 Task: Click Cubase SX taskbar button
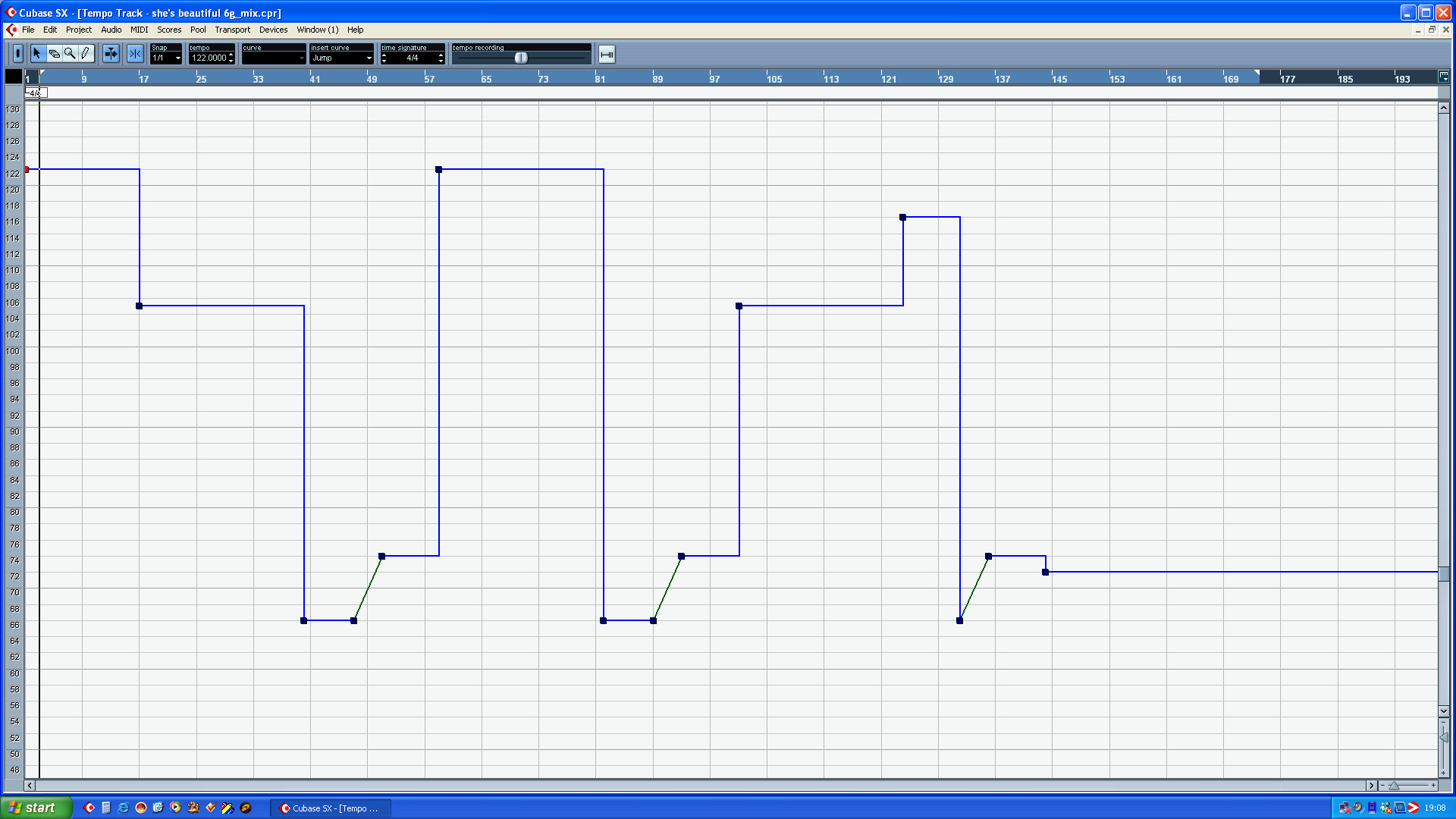tap(331, 808)
